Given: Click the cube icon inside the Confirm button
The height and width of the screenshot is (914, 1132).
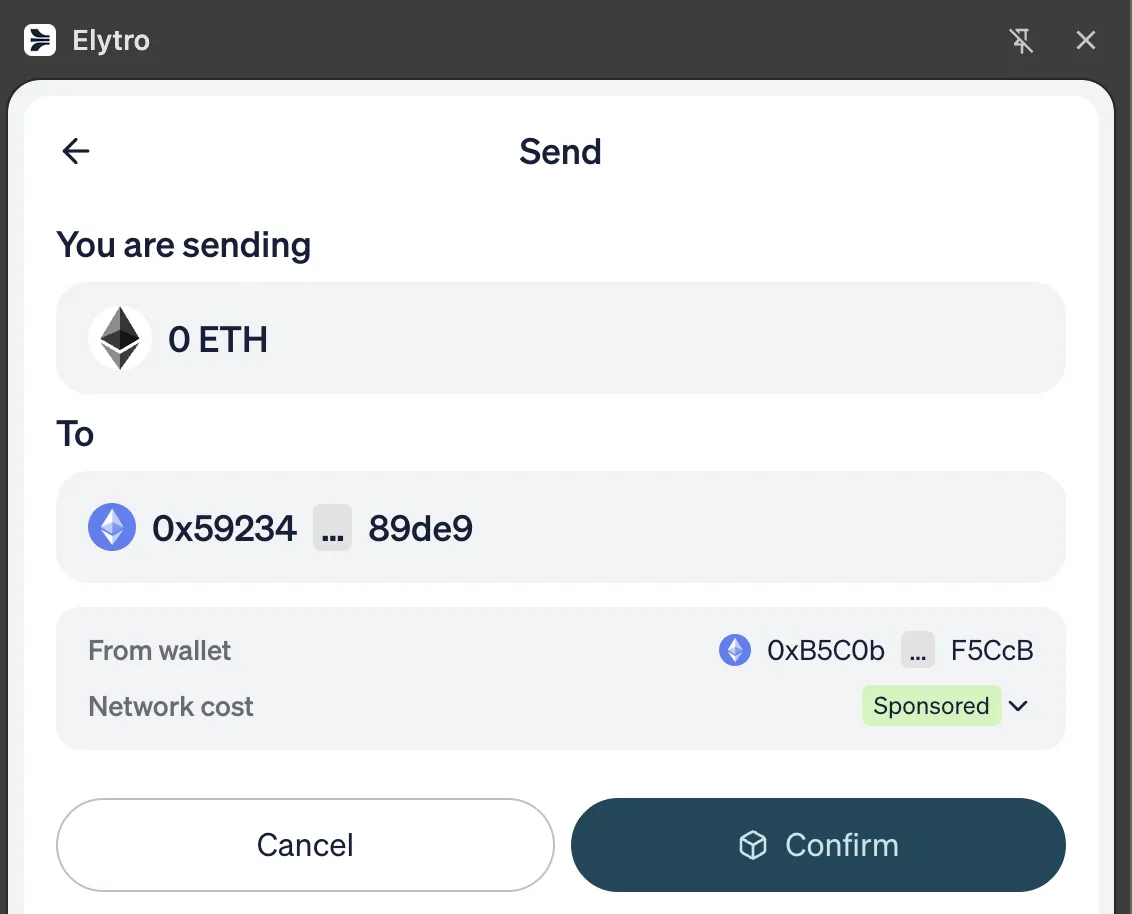Looking at the screenshot, I should coord(752,845).
